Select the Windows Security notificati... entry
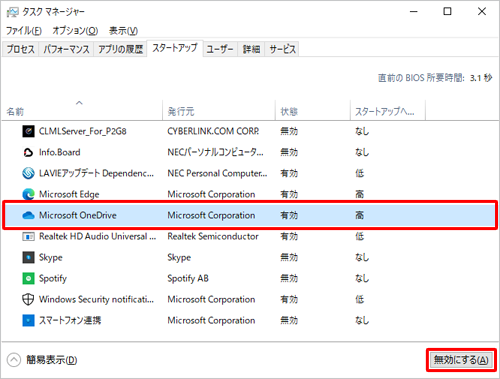The image size is (500, 379). pyautogui.click(x=96, y=299)
